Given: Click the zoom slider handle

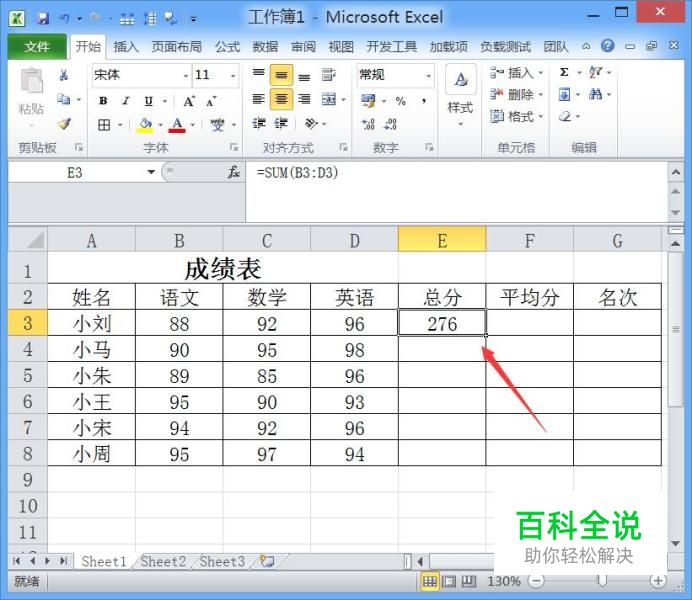Looking at the screenshot, I should pyautogui.click(x=602, y=581).
